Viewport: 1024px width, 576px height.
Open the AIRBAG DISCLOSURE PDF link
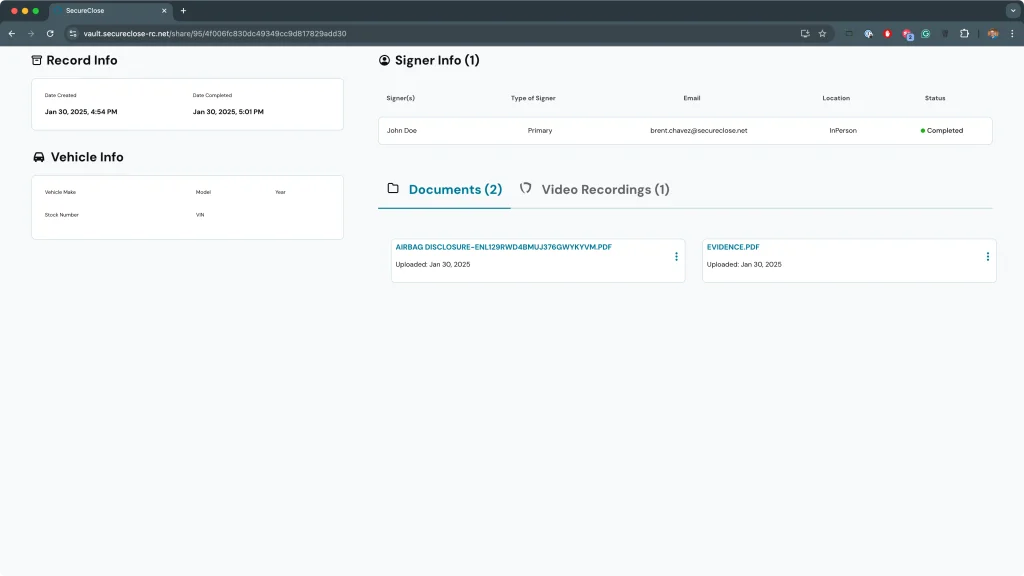[x=503, y=246]
